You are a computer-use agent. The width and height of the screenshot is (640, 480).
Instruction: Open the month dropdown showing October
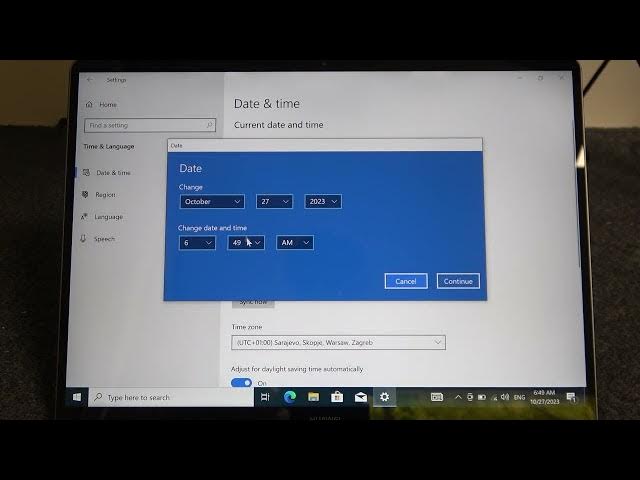point(212,202)
